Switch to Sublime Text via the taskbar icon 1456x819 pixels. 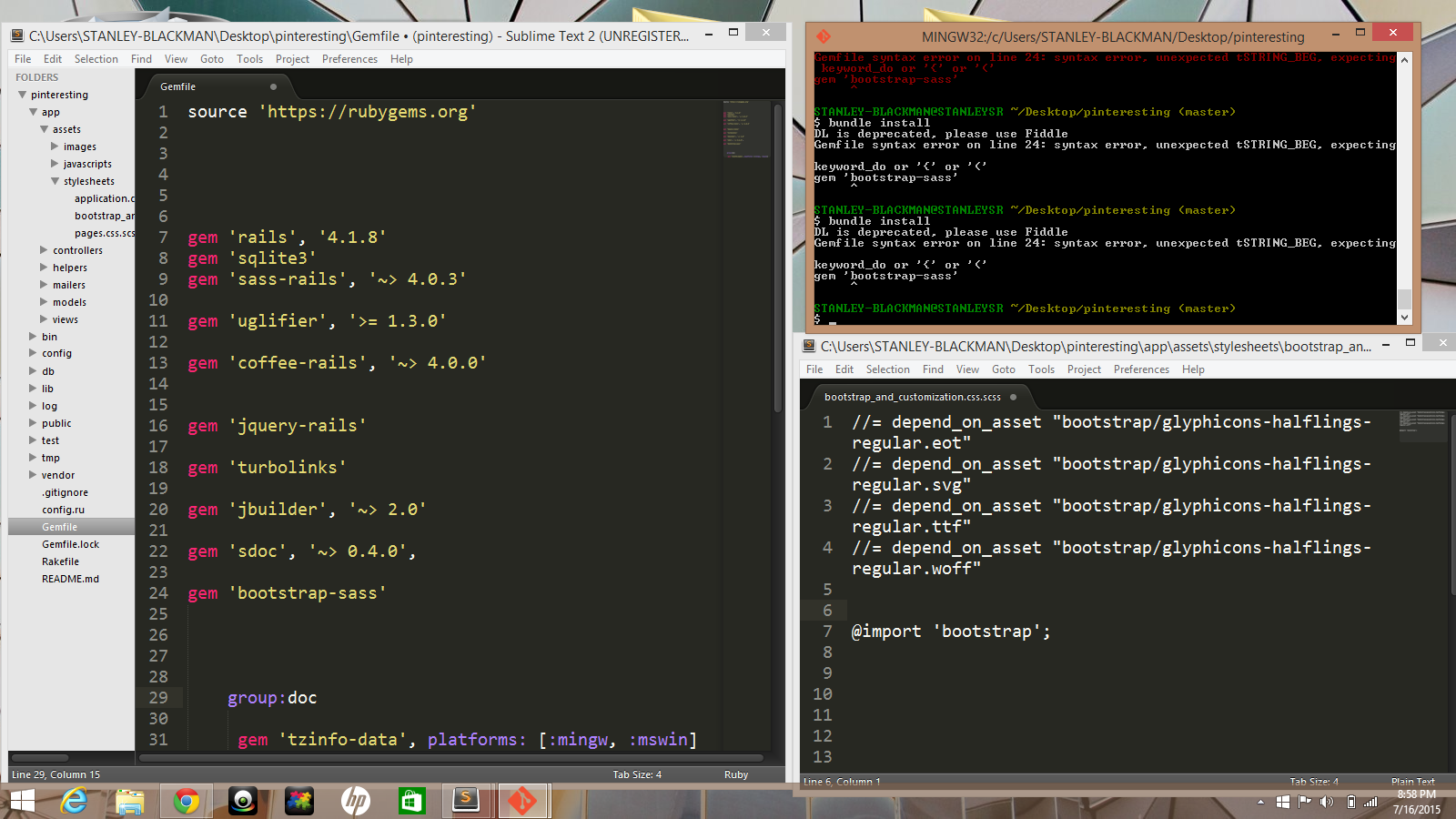(466, 801)
